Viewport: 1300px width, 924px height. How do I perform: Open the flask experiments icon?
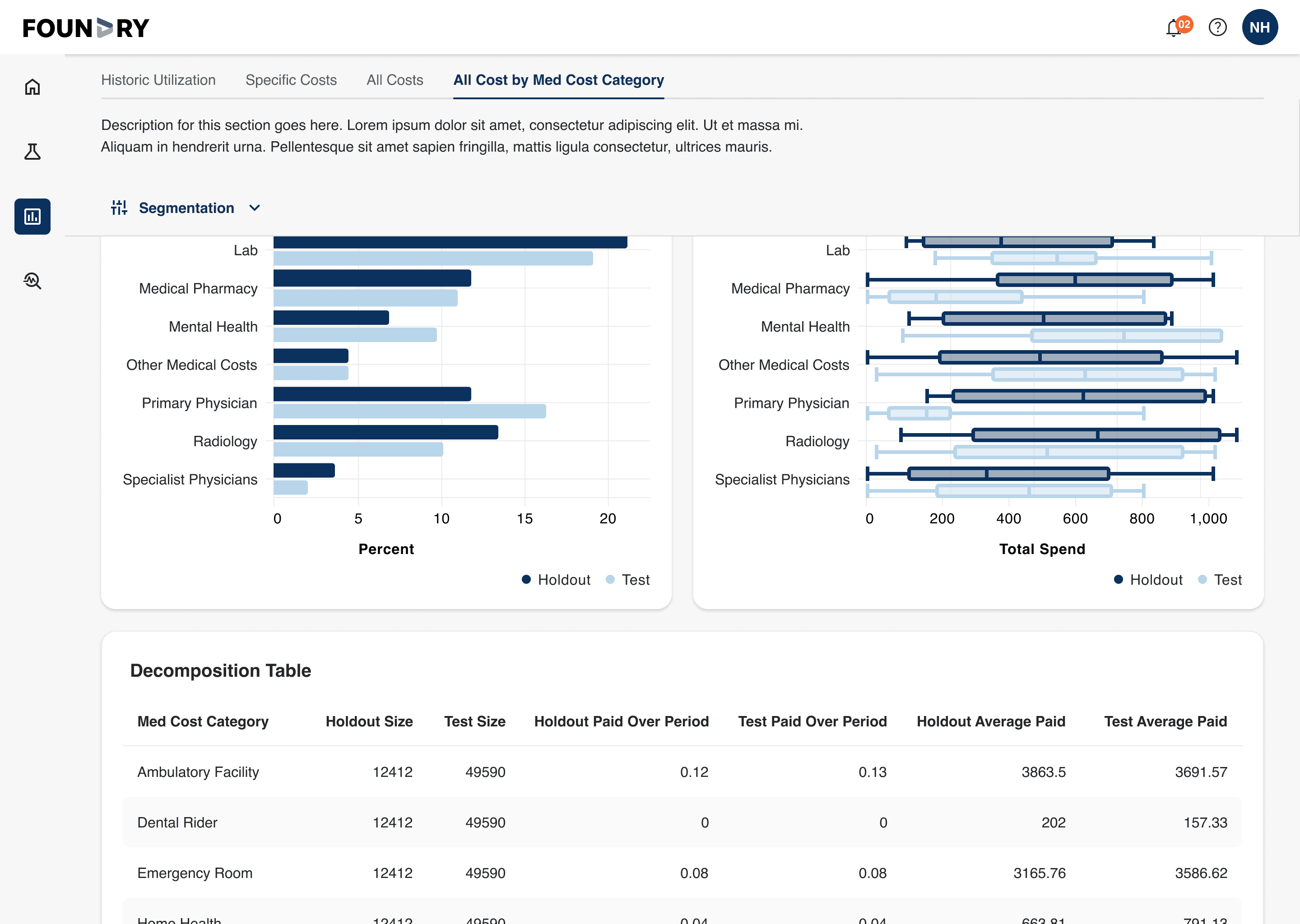pos(32,152)
